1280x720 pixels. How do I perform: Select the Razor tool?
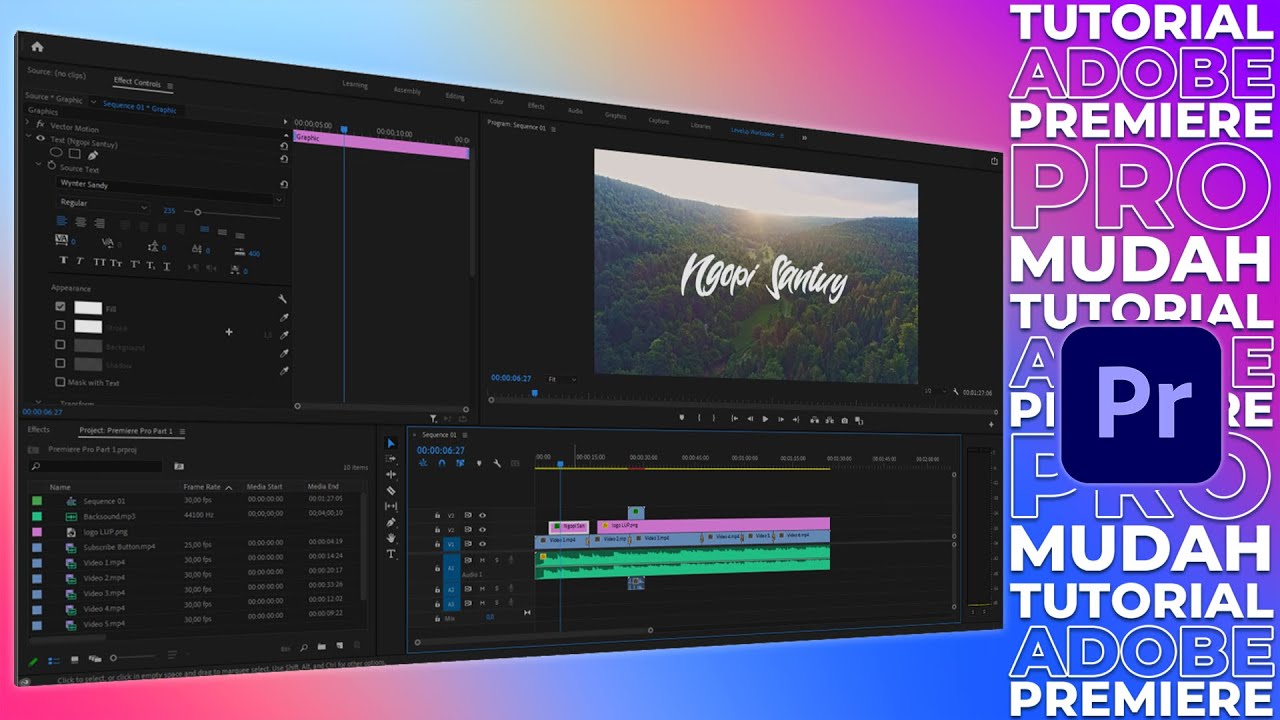click(391, 491)
